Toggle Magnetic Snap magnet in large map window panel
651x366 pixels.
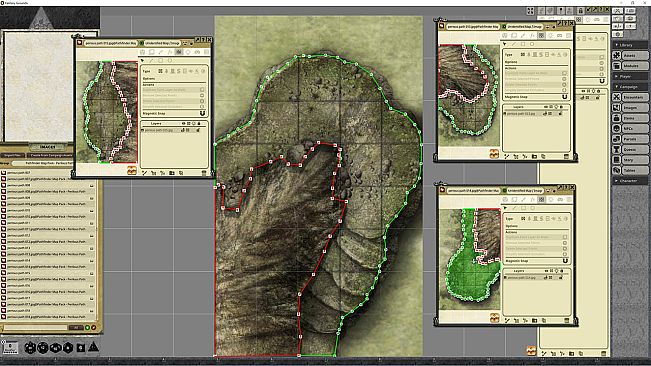pyautogui.click(x=602, y=81)
